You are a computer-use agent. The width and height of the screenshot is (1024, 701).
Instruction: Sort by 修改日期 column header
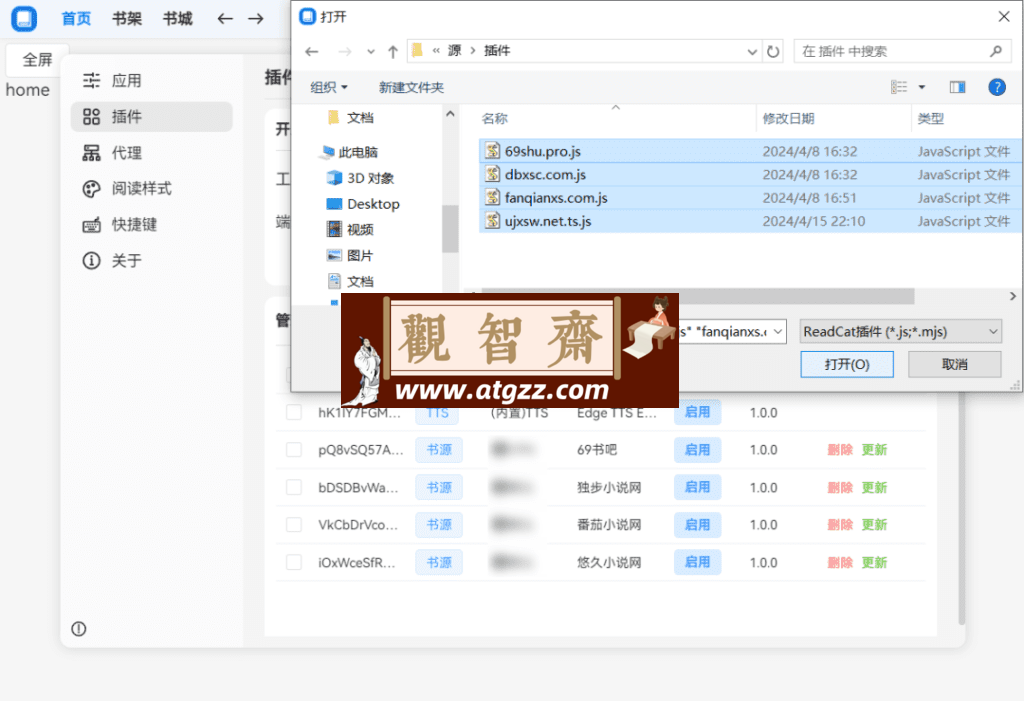[x=788, y=118]
